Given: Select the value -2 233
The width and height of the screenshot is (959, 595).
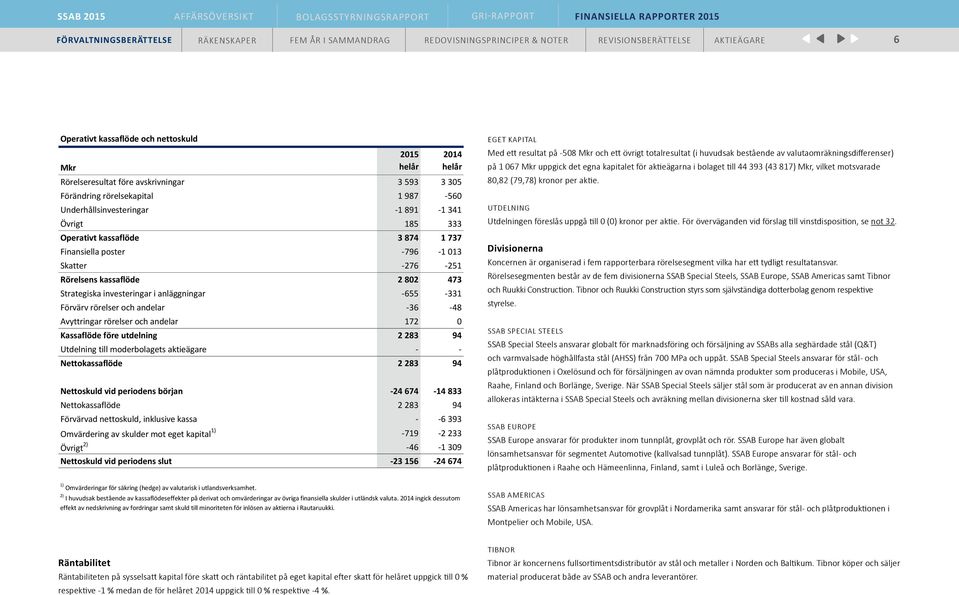Looking at the screenshot, I should click(x=450, y=433).
